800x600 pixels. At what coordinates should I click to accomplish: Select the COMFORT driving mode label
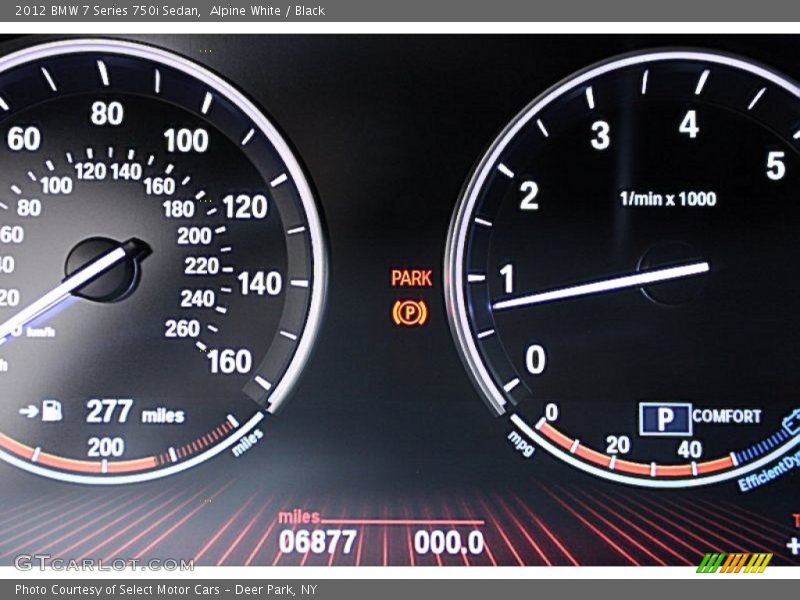point(727,416)
